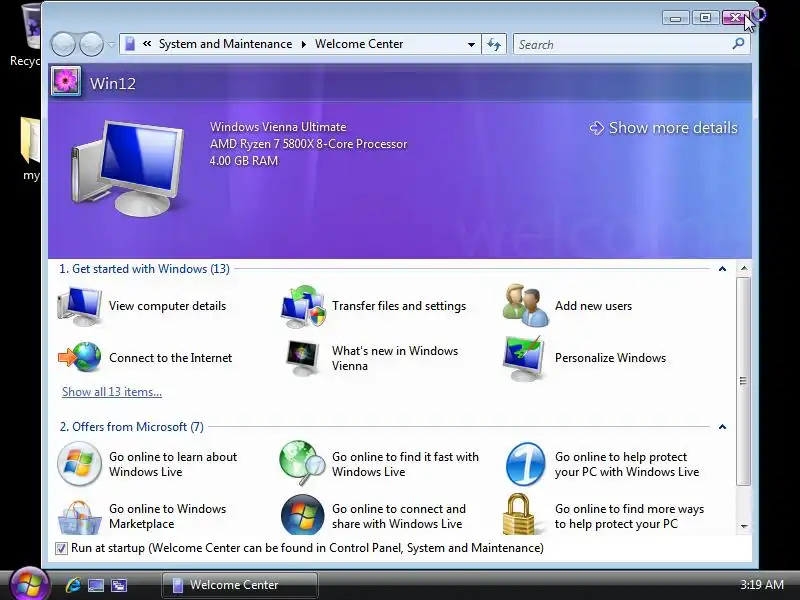Screen dimensions: 800x600
Task: Click the Back navigation button
Action: click(63, 44)
